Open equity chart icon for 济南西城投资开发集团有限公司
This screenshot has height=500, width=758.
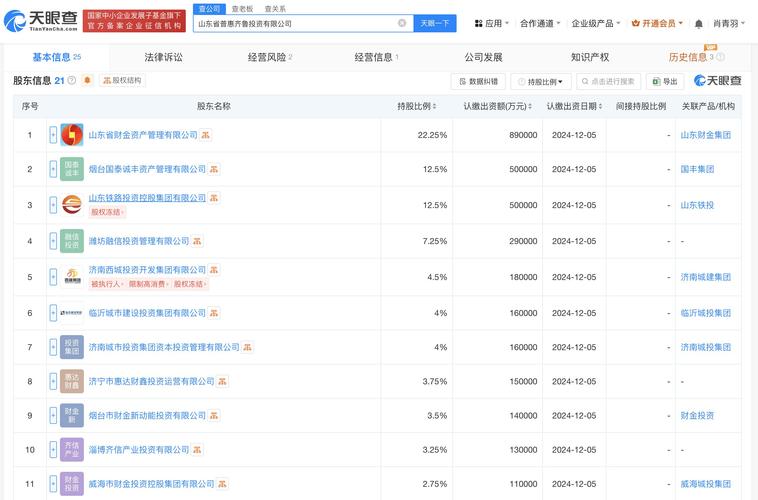pyautogui.click(x=214, y=270)
